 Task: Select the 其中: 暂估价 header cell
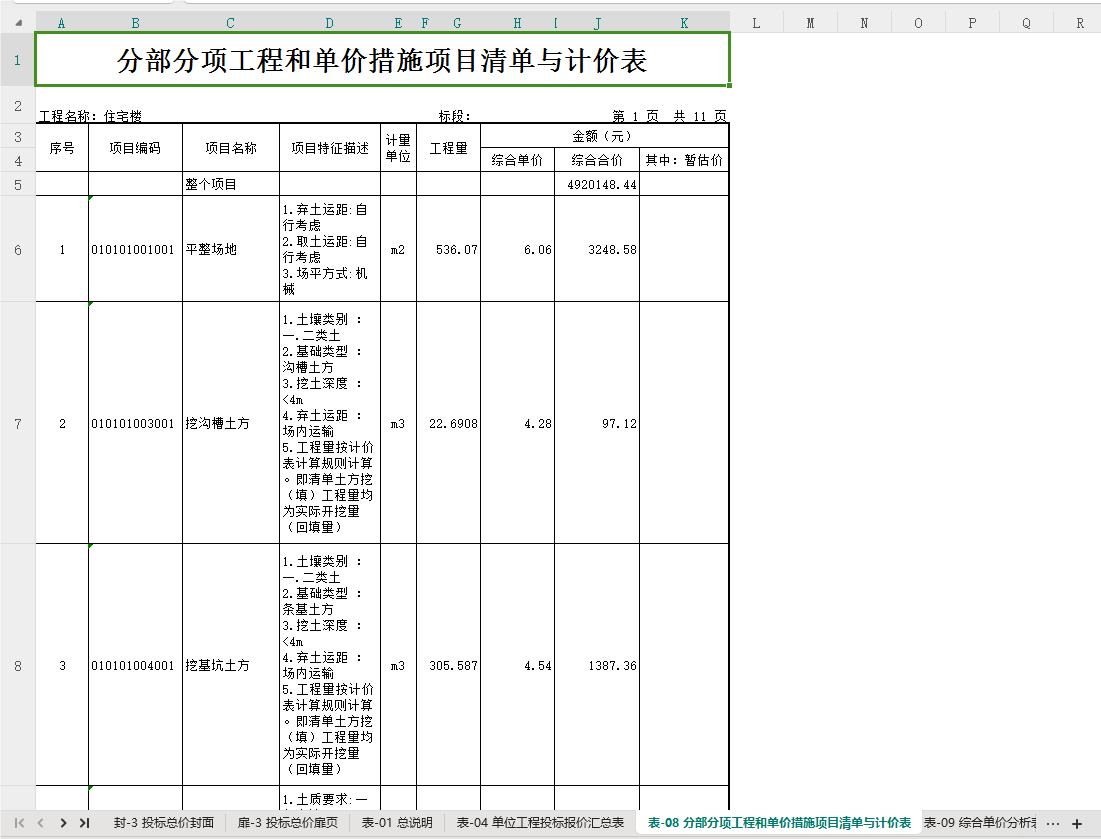(684, 160)
